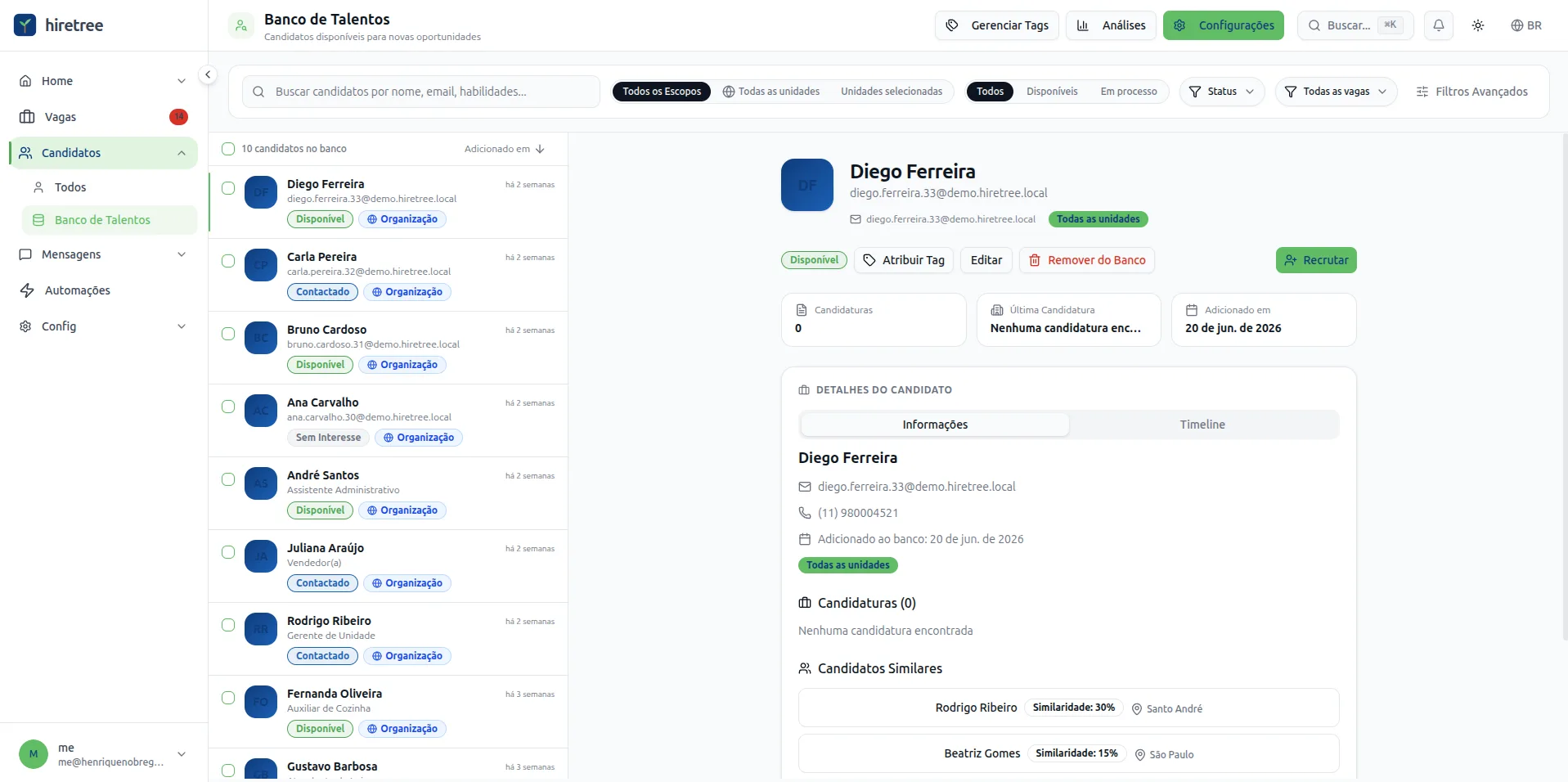1568x782 pixels.
Task: Click the Banco de Talentos header icon
Action: click(241, 26)
